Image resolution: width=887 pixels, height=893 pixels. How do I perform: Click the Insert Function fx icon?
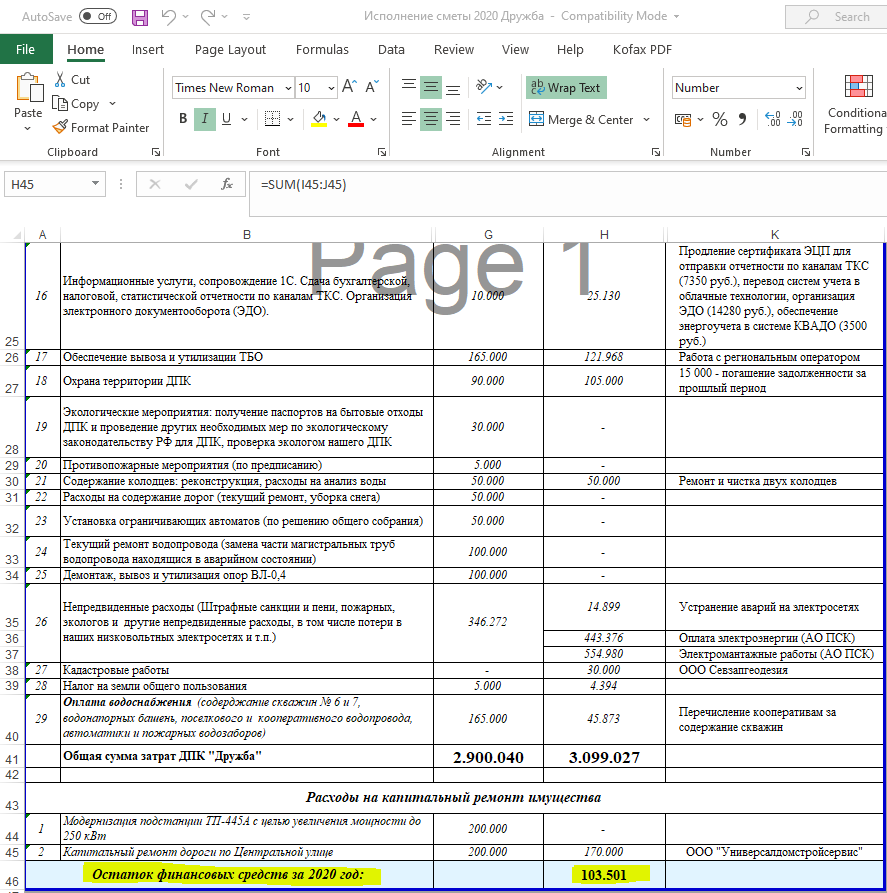(x=227, y=184)
